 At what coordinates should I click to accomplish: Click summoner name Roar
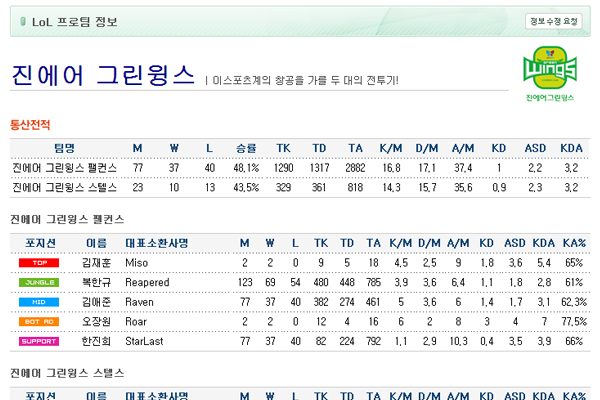136,322
